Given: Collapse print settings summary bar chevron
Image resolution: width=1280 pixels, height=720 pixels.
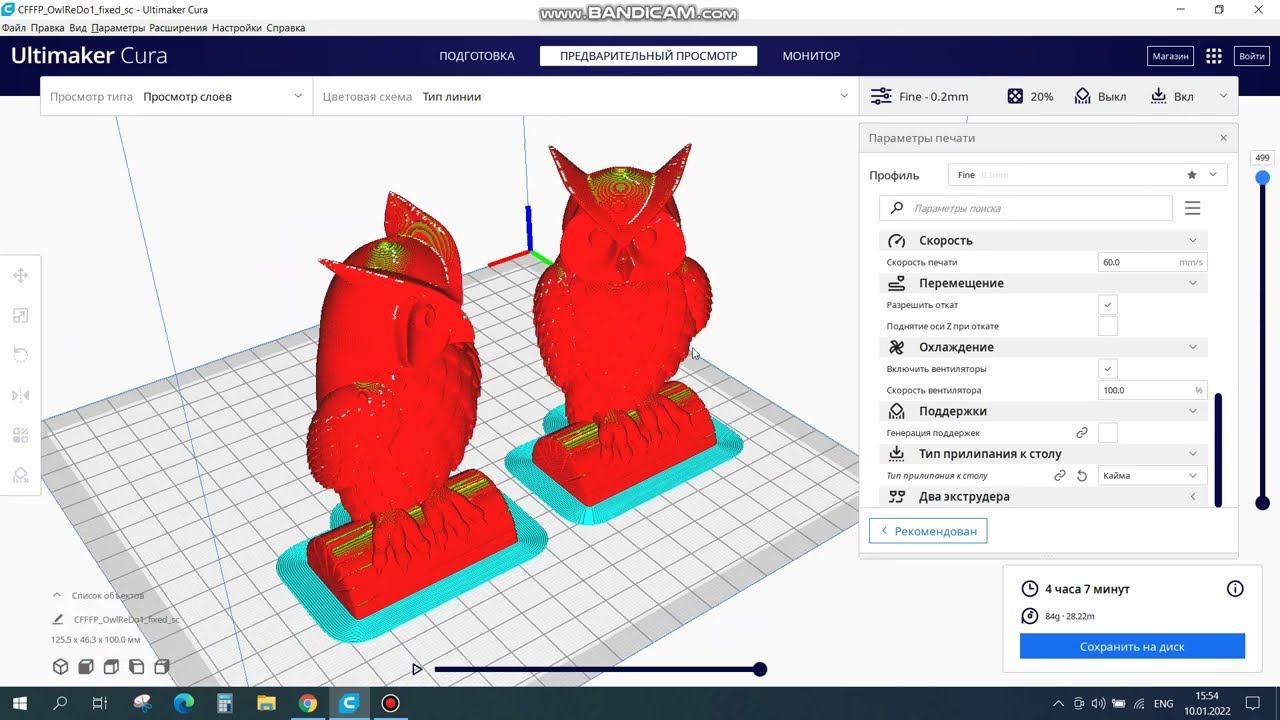Looking at the screenshot, I should (1223, 96).
